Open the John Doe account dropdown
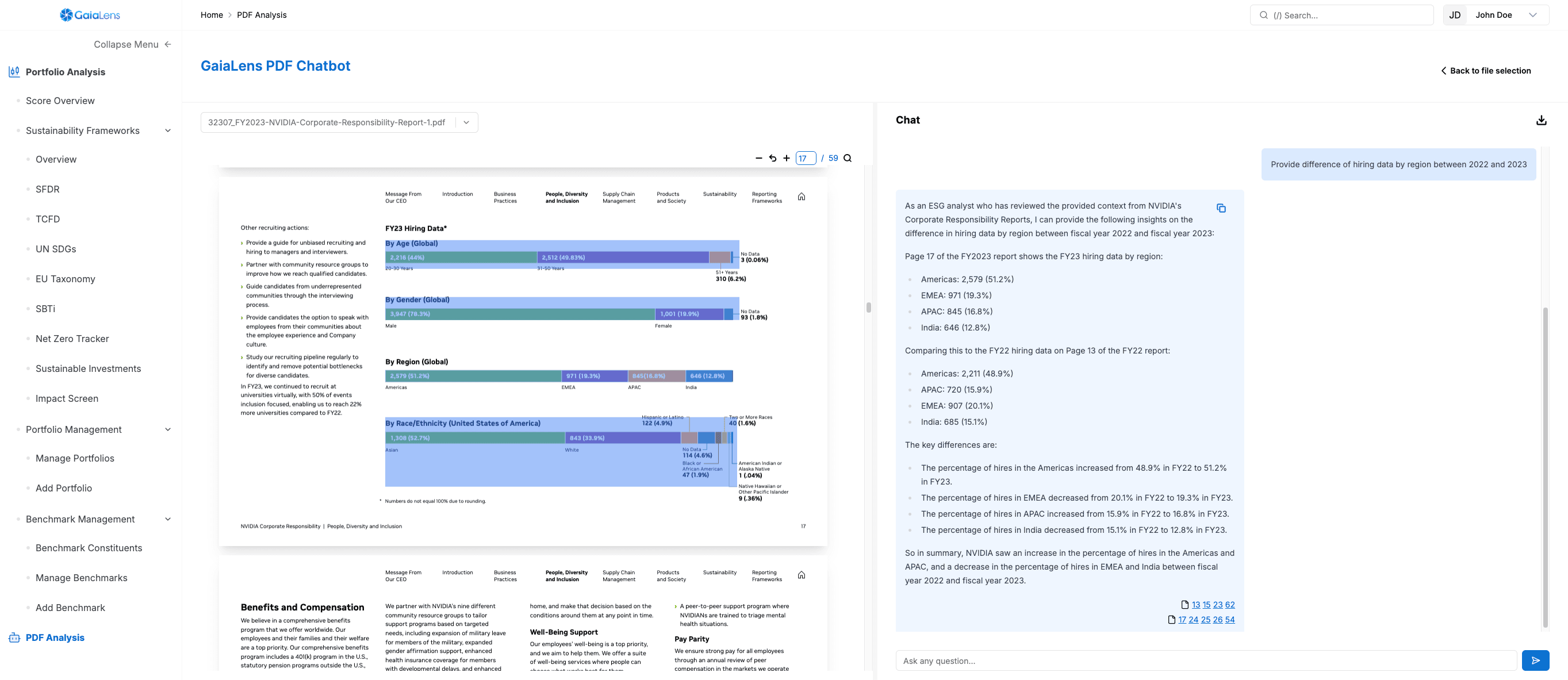The width and height of the screenshot is (1568, 680). coord(1533,15)
